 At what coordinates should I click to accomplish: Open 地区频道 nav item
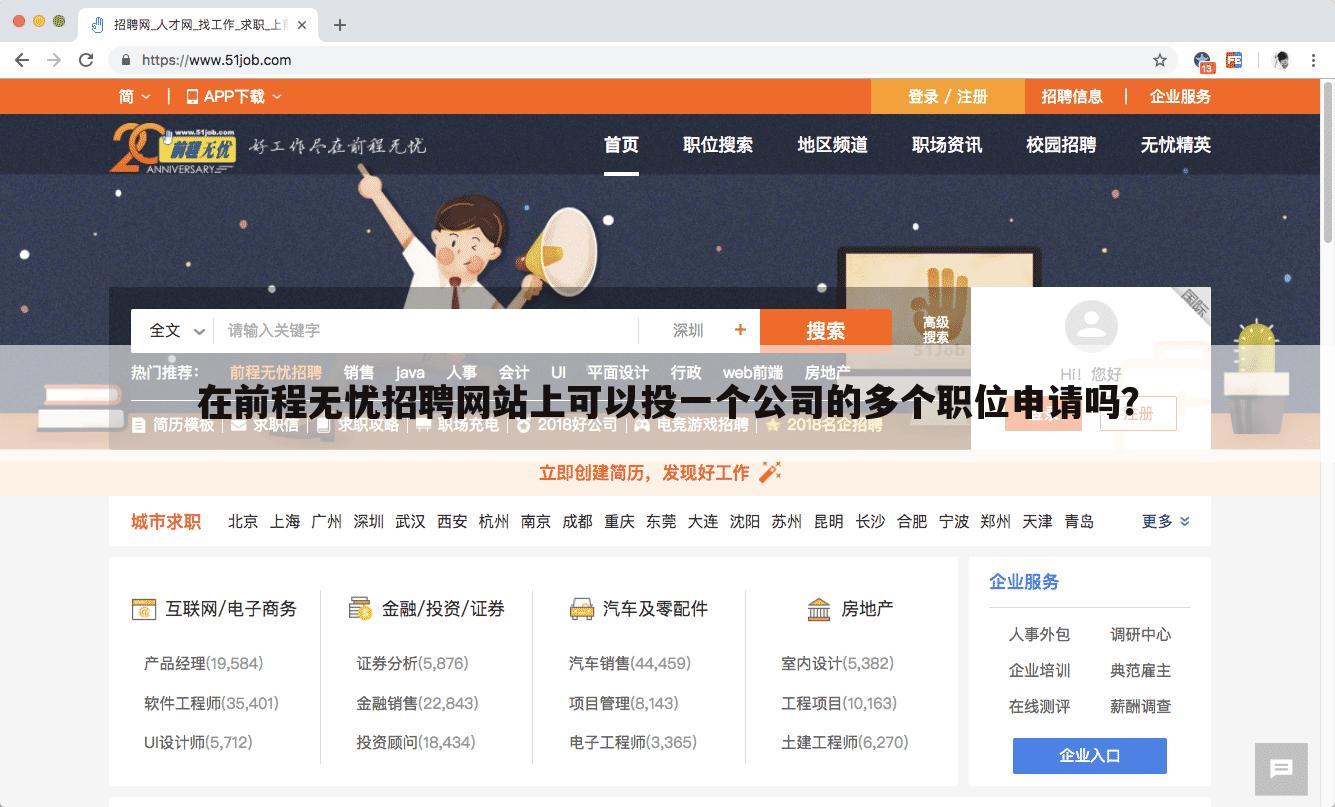pos(832,145)
